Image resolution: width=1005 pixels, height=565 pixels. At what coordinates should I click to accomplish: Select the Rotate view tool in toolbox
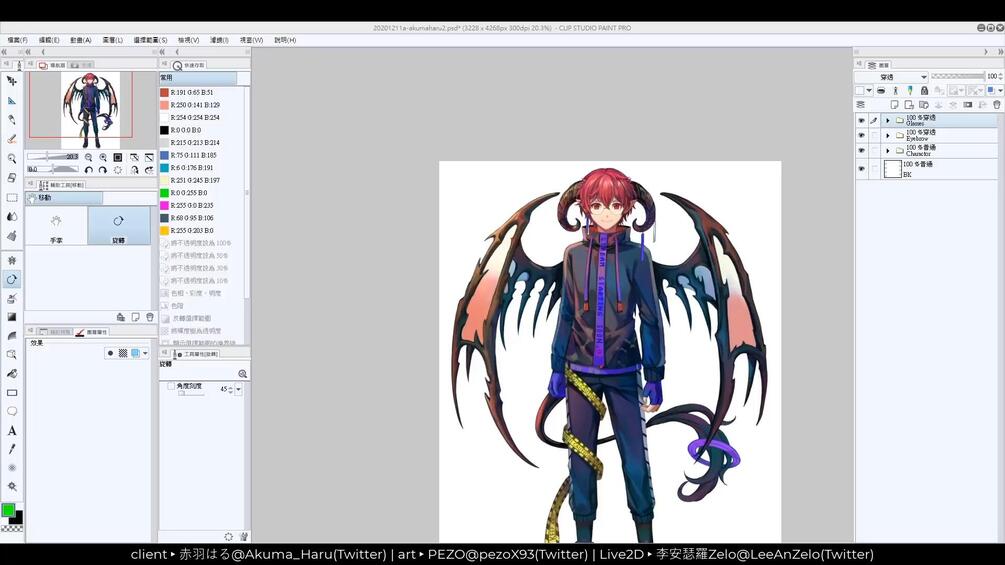(12, 279)
